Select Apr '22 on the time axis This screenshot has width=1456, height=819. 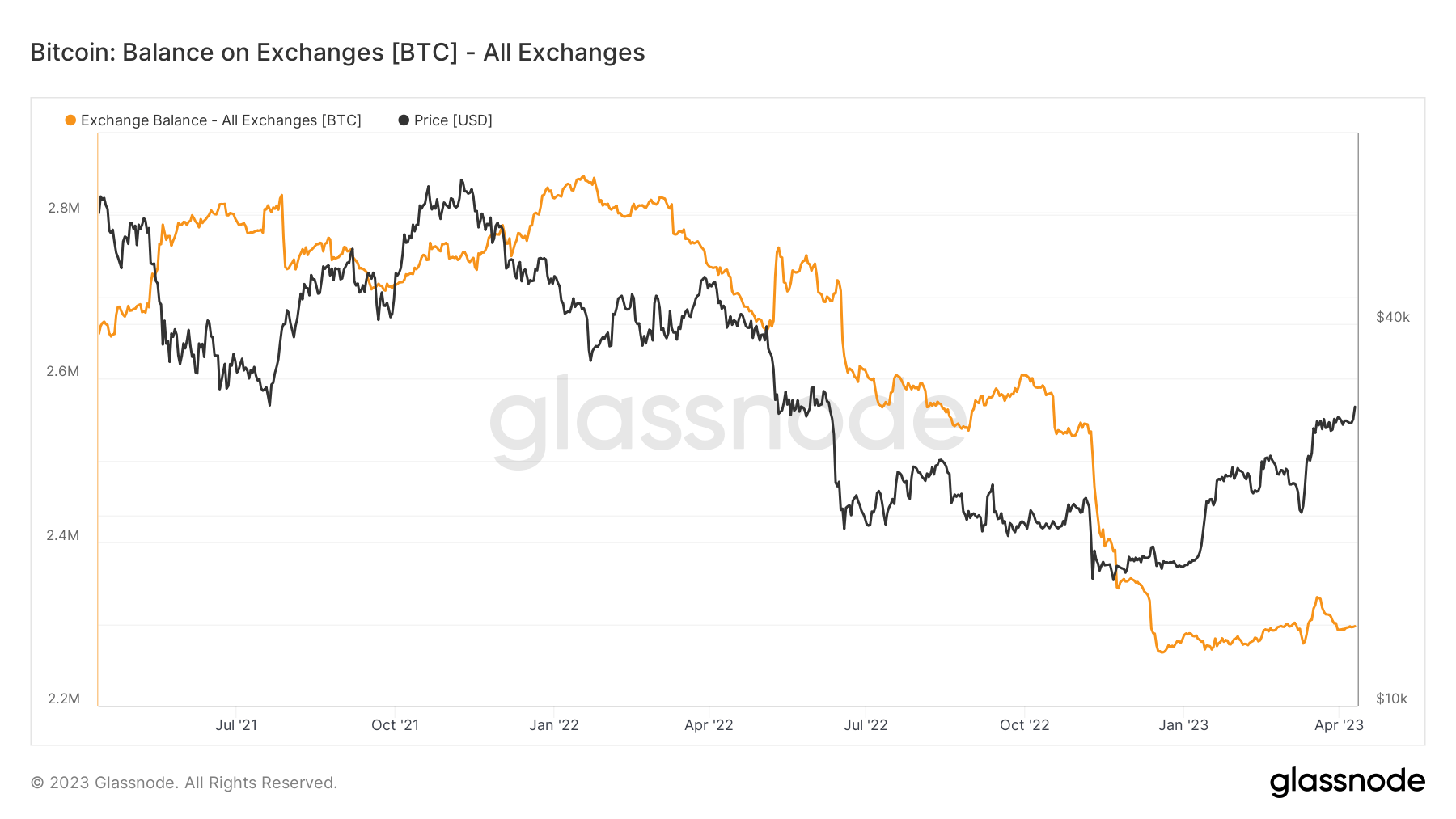coord(709,725)
